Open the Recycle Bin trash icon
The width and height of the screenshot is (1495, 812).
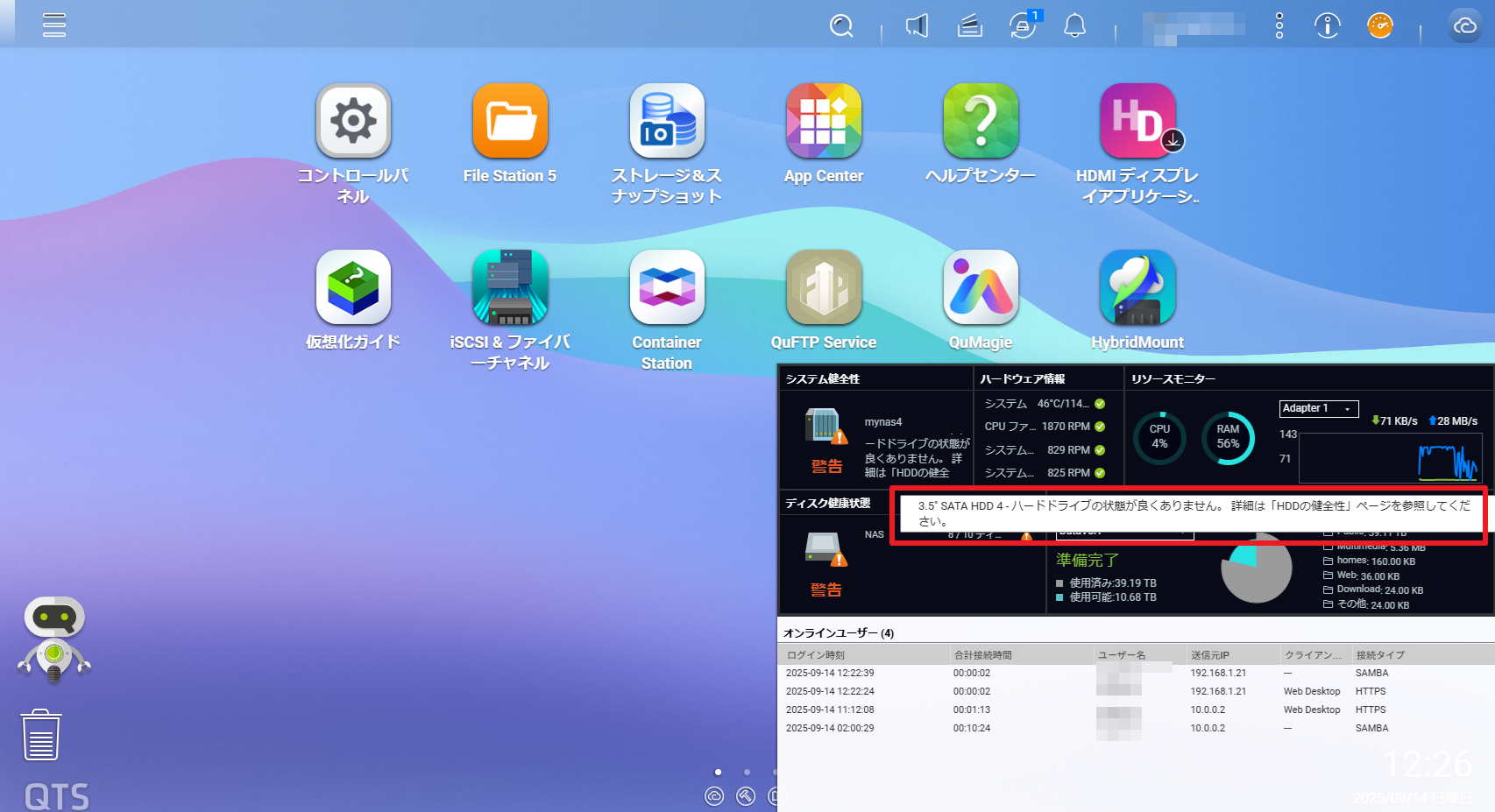[40, 735]
